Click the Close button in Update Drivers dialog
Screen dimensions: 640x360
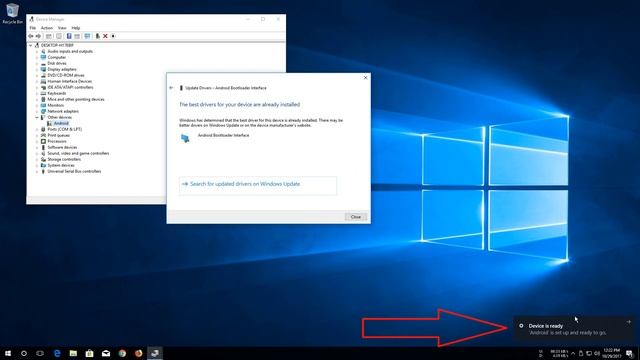[x=356, y=217]
